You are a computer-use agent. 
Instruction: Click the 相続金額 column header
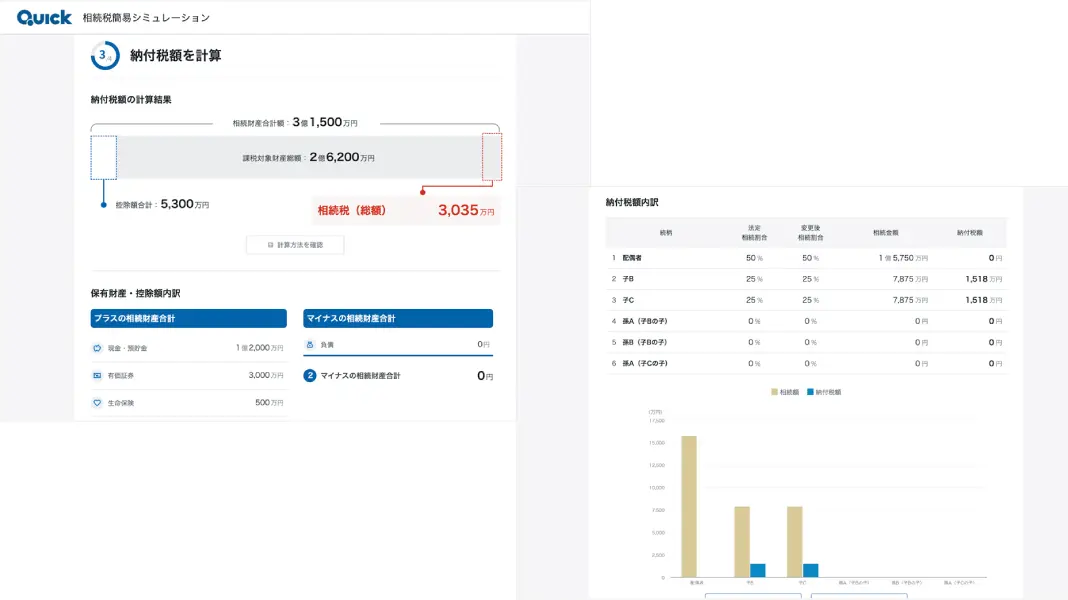pyautogui.click(x=885, y=233)
